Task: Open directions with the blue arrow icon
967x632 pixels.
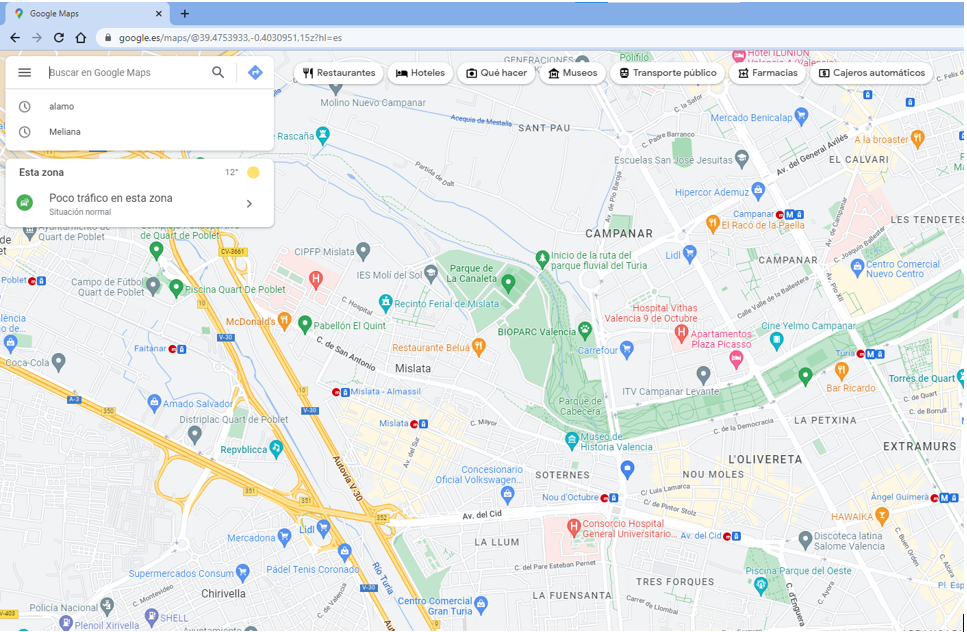Action: [255, 73]
